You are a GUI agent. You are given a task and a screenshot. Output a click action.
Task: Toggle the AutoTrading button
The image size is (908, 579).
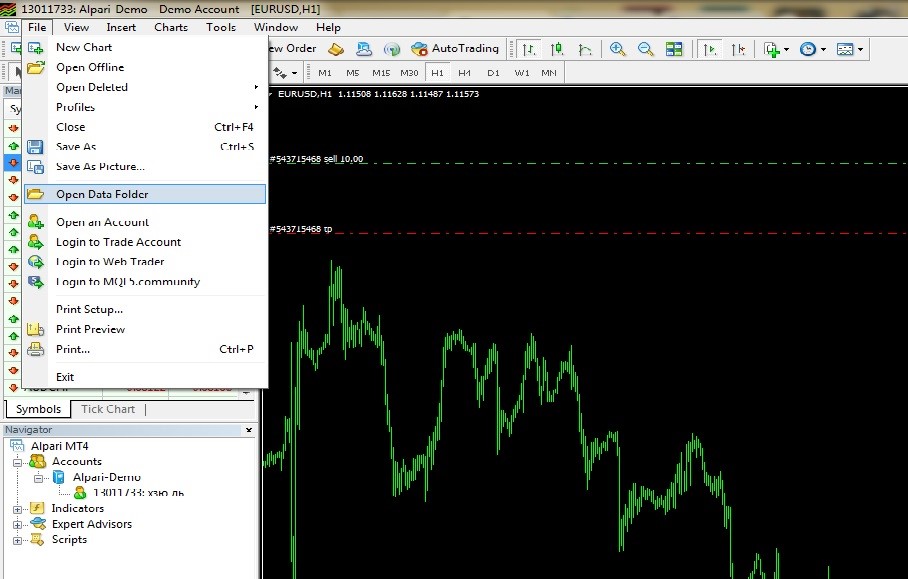click(x=455, y=49)
